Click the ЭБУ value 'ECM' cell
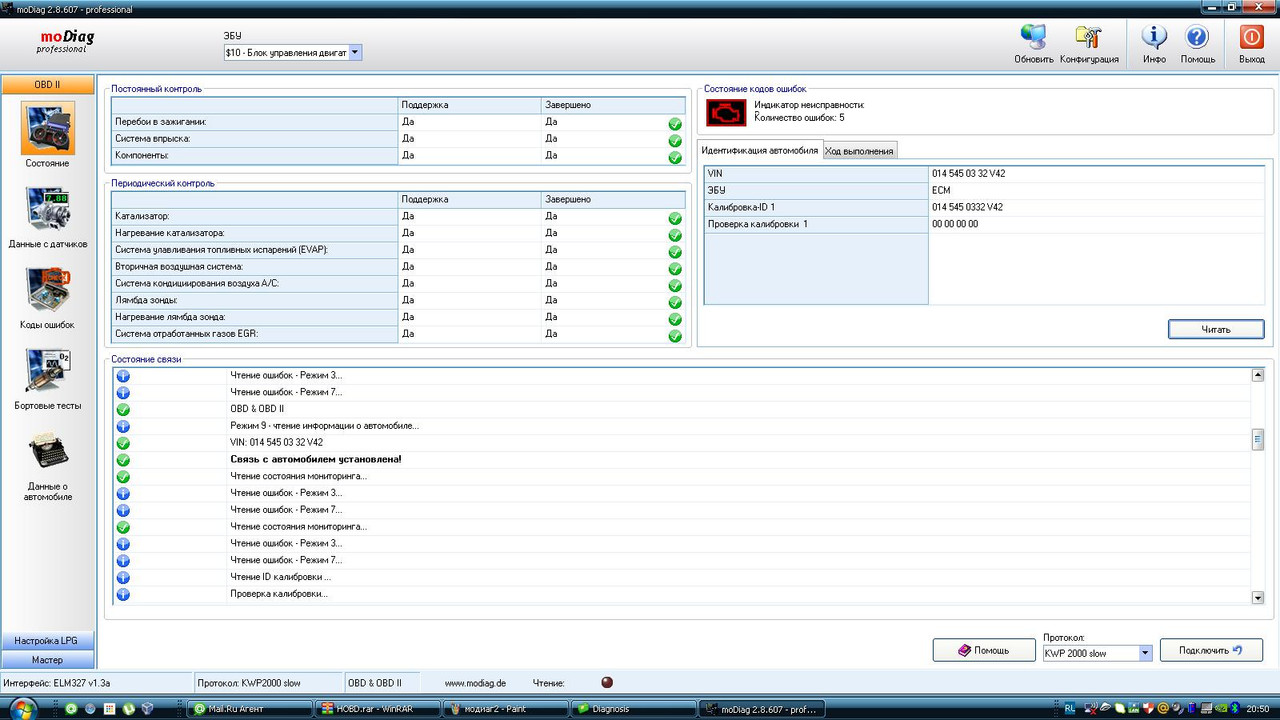Screen dimensions: 1280x720 pos(1098,190)
